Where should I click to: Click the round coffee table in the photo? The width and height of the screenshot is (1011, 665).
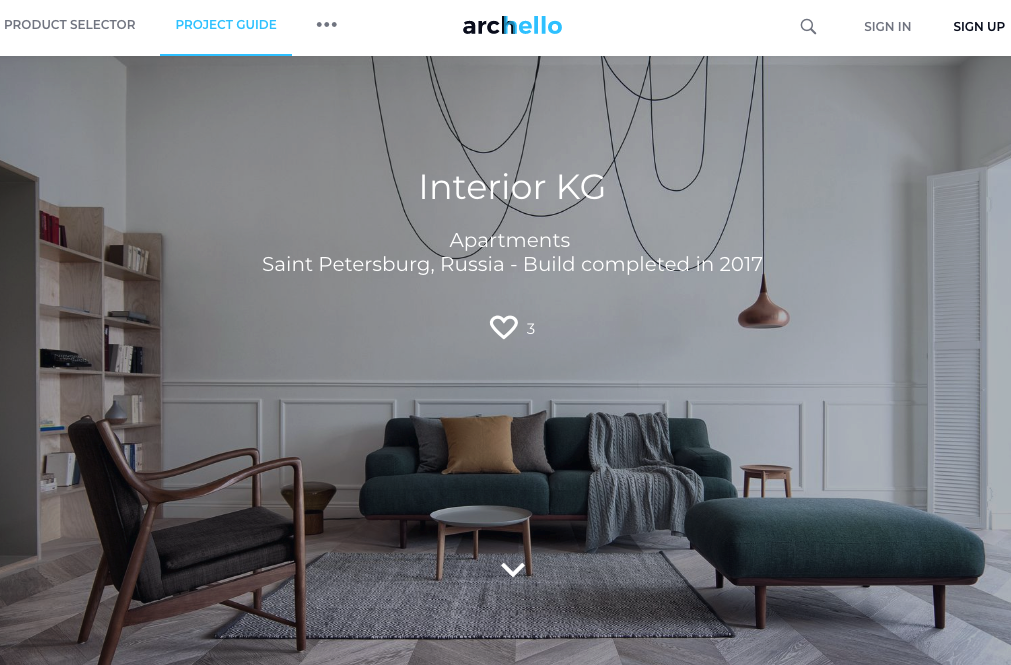point(481,535)
